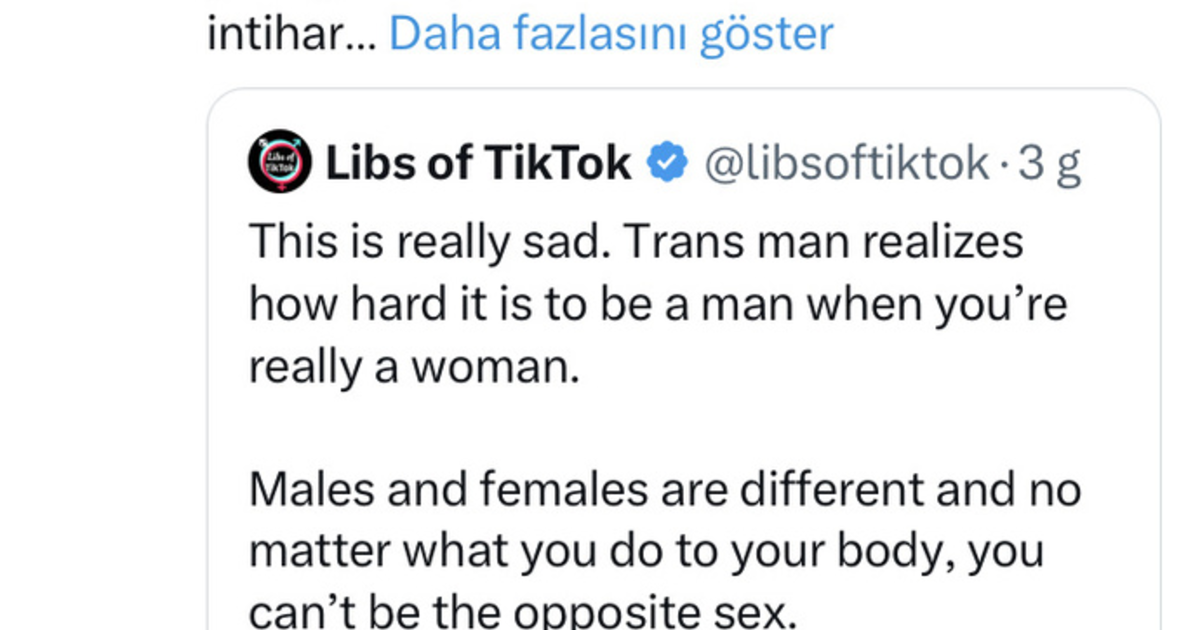Image resolution: width=1200 pixels, height=630 pixels.
Task: Select the "Males and females are different" line
Action: 664,491
